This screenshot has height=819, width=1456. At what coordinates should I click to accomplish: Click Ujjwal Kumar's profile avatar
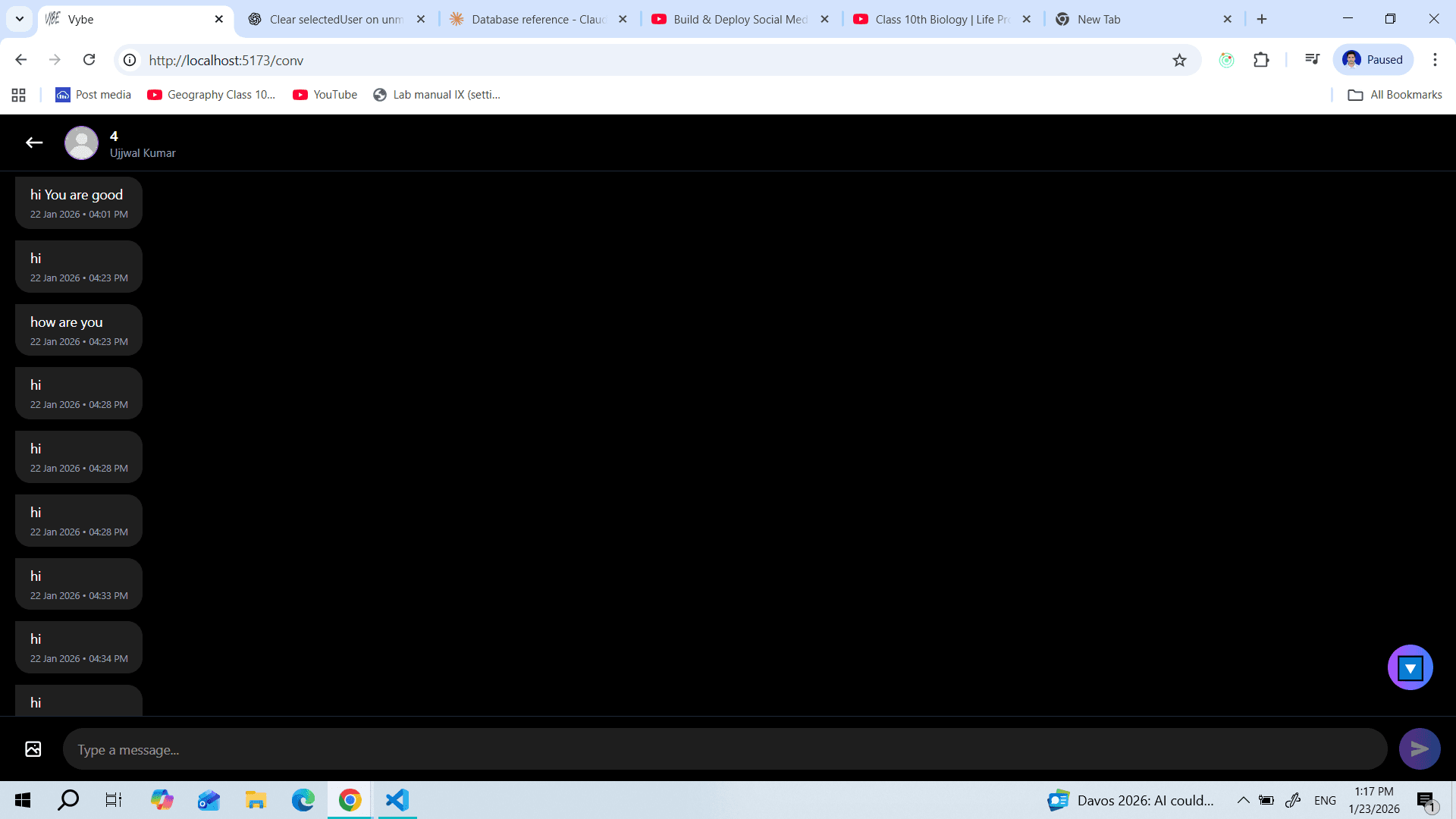pyautogui.click(x=81, y=143)
